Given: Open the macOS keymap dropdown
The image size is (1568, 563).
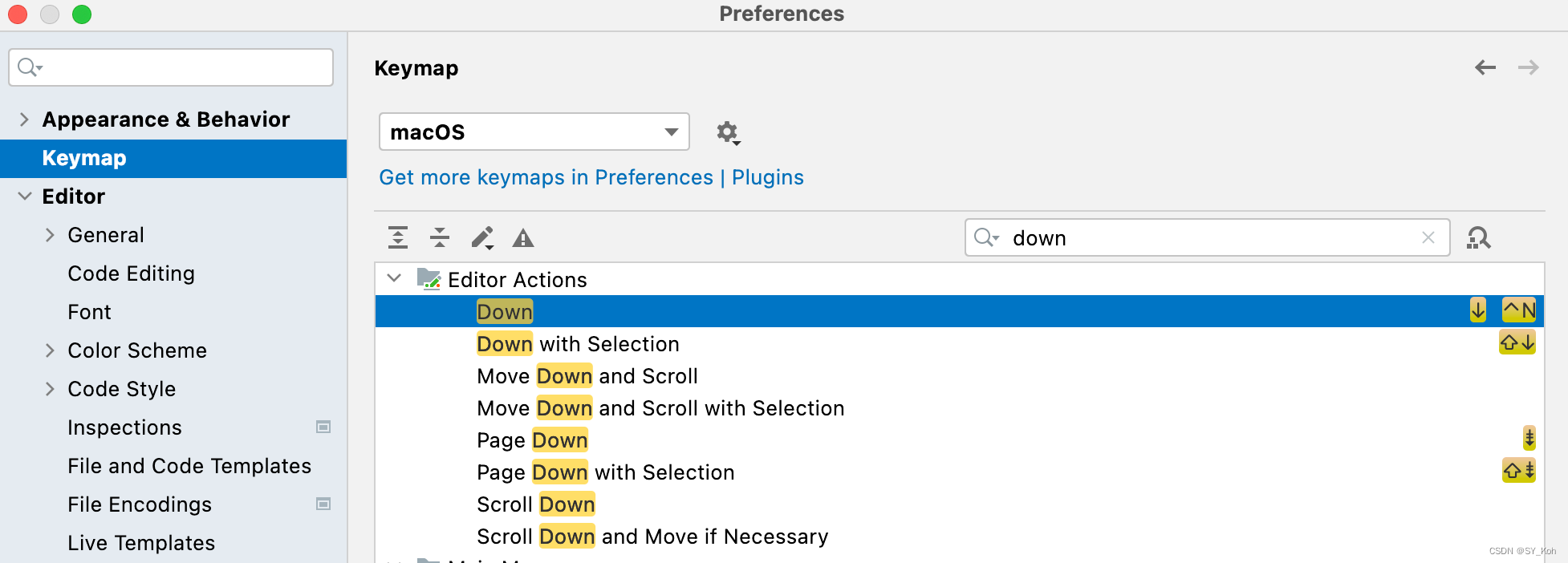Looking at the screenshot, I should 534,132.
